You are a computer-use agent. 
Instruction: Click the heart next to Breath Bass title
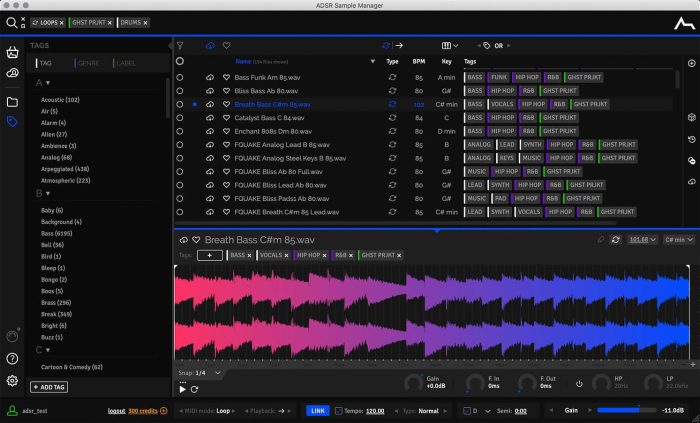pyautogui.click(x=196, y=240)
